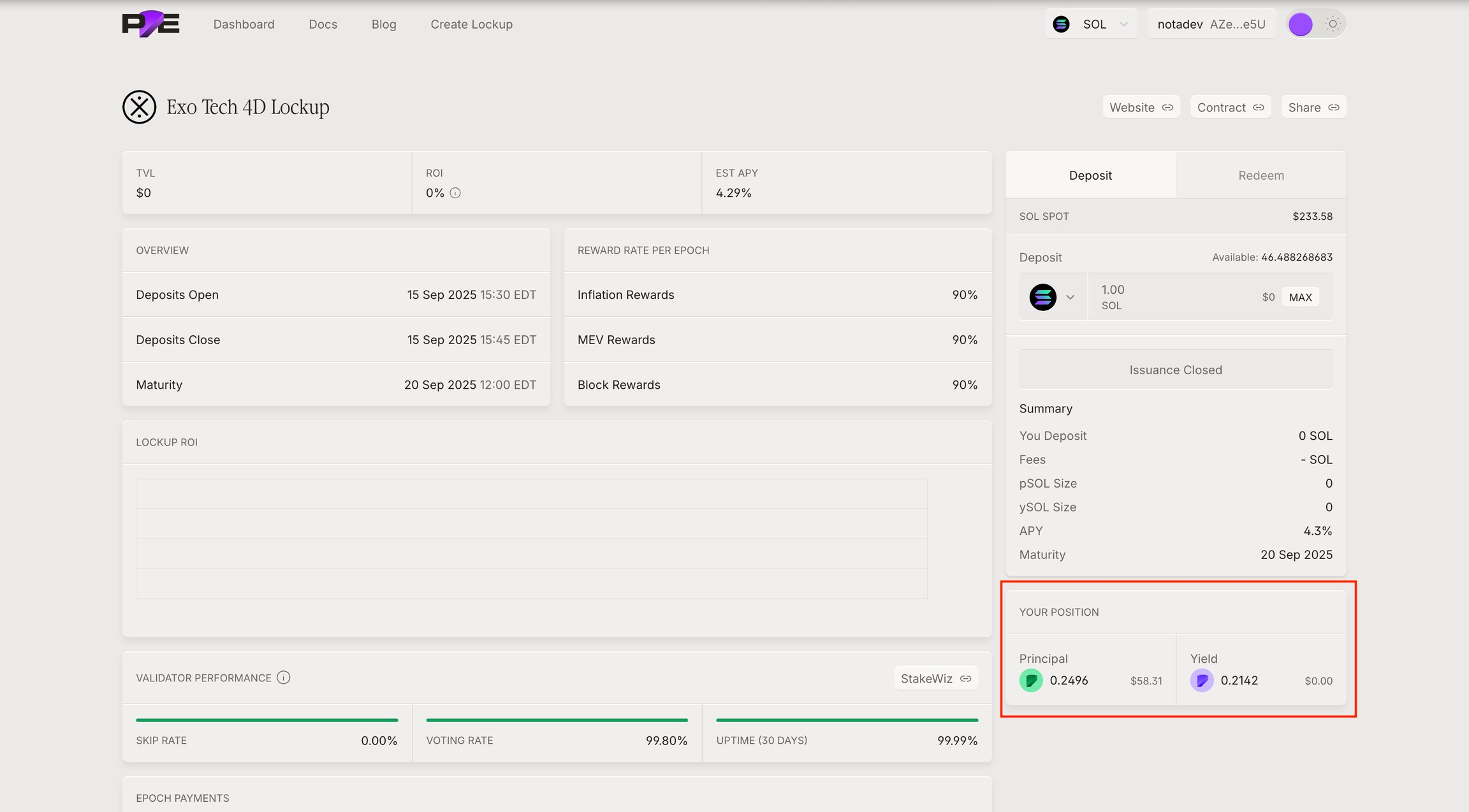Click the ROI info circle icon

pos(455,193)
